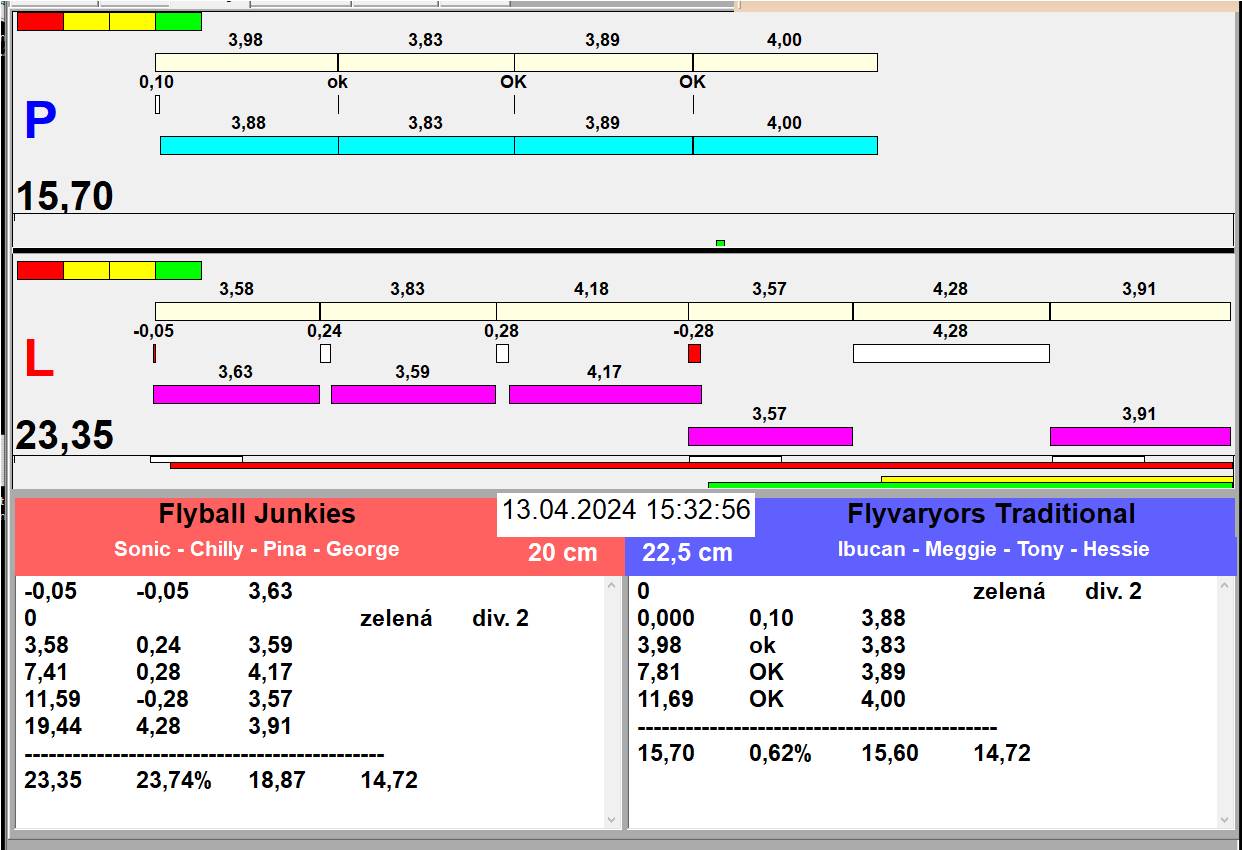Select the L lane cream segment labeled 3,58
The height and width of the screenshot is (850, 1242).
point(237,311)
